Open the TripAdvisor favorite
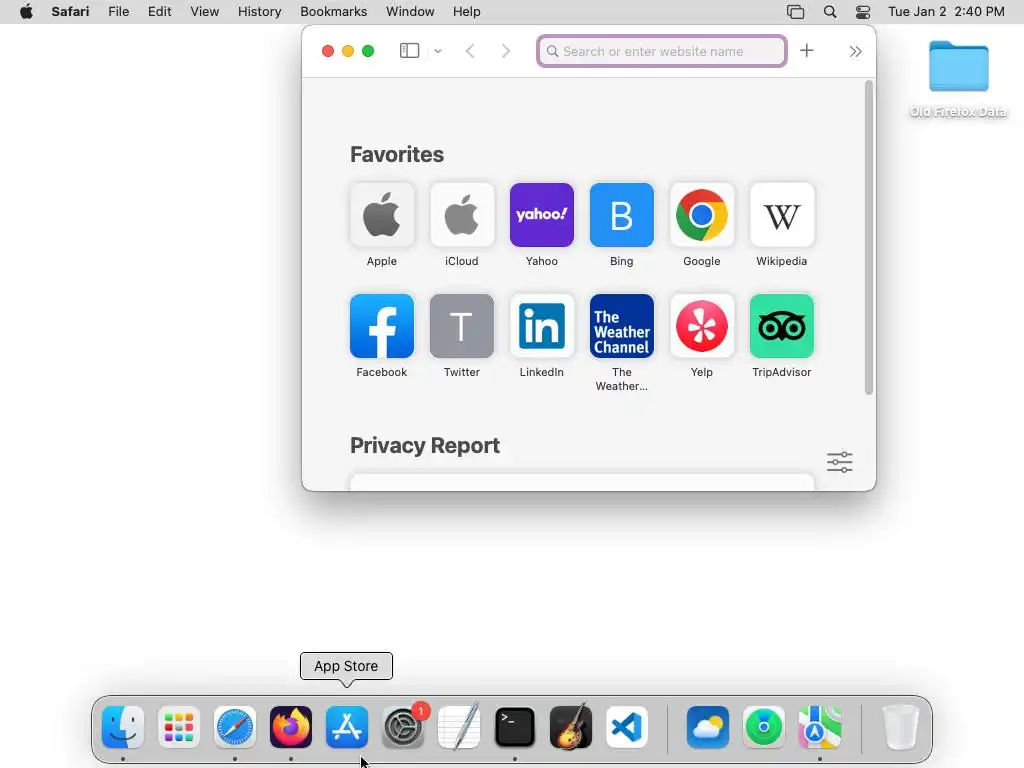The height and width of the screenshot is (768, 1024). (x=782, y=326)
